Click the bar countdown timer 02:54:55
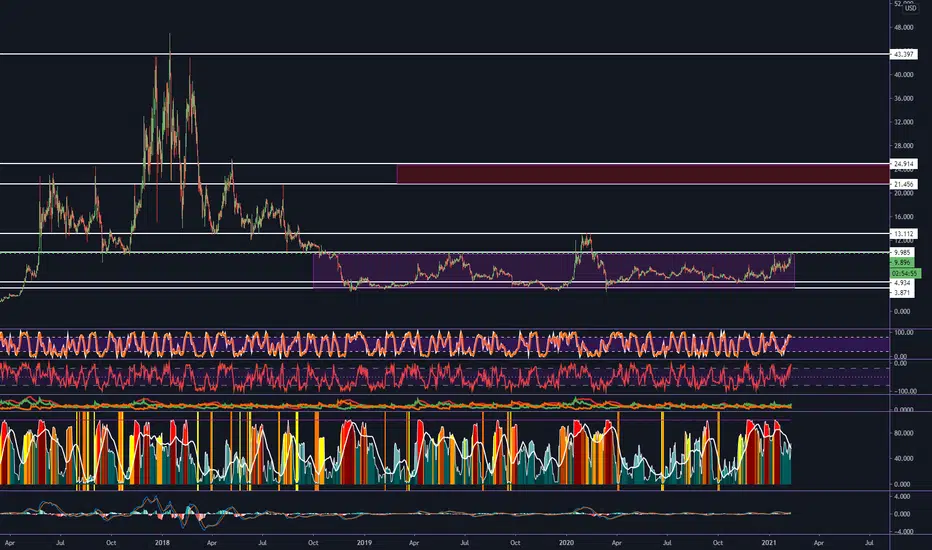This screenshot has height=550, width=932. (x=905, y=274)
